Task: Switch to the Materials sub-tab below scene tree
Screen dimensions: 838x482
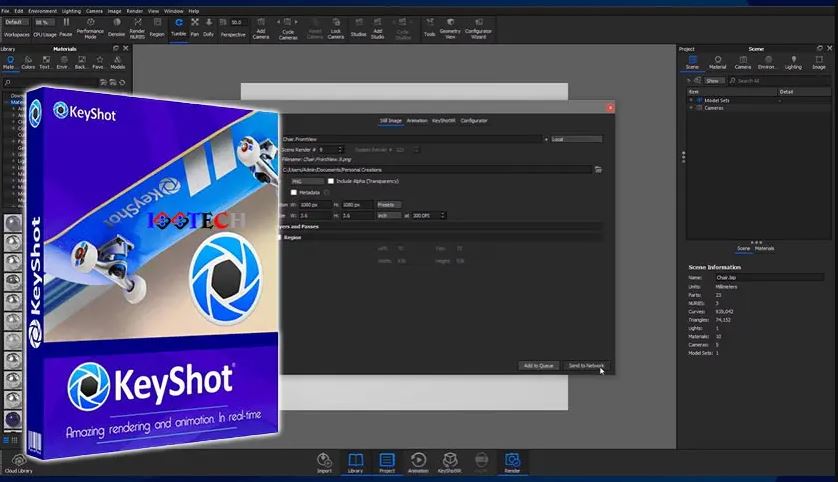Action: coord(764,248)
